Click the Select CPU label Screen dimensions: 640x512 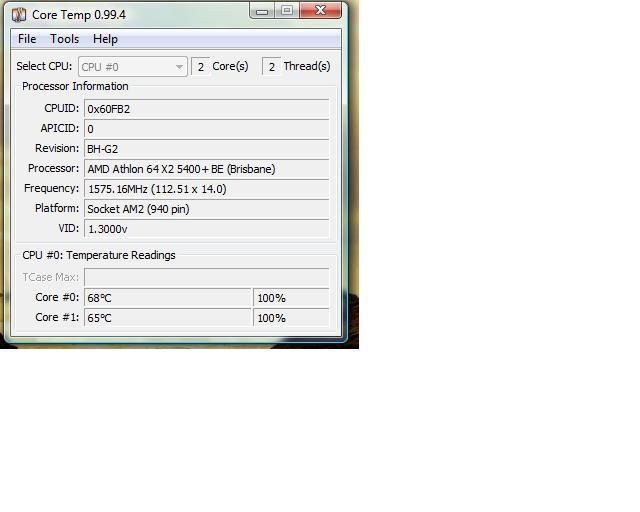pos(44,66)
